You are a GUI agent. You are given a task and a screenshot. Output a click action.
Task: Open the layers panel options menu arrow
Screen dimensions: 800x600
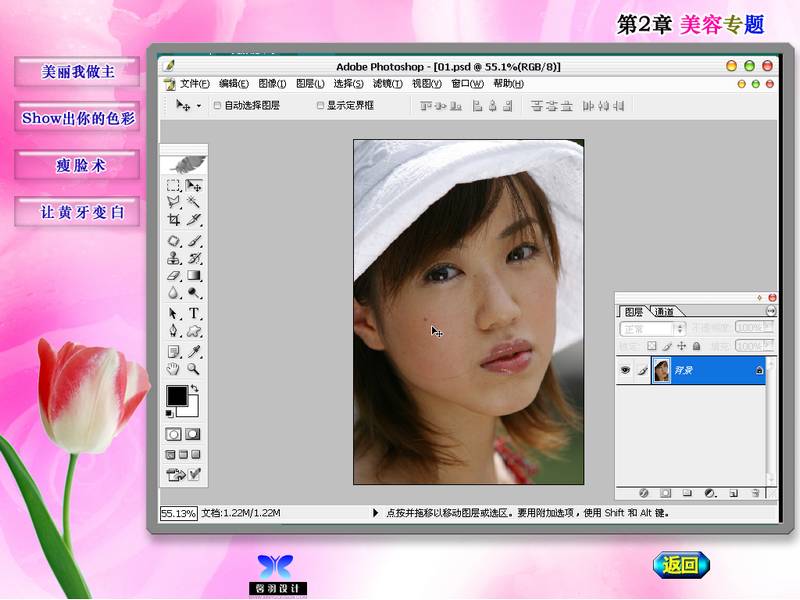click(x=770, y=311)
